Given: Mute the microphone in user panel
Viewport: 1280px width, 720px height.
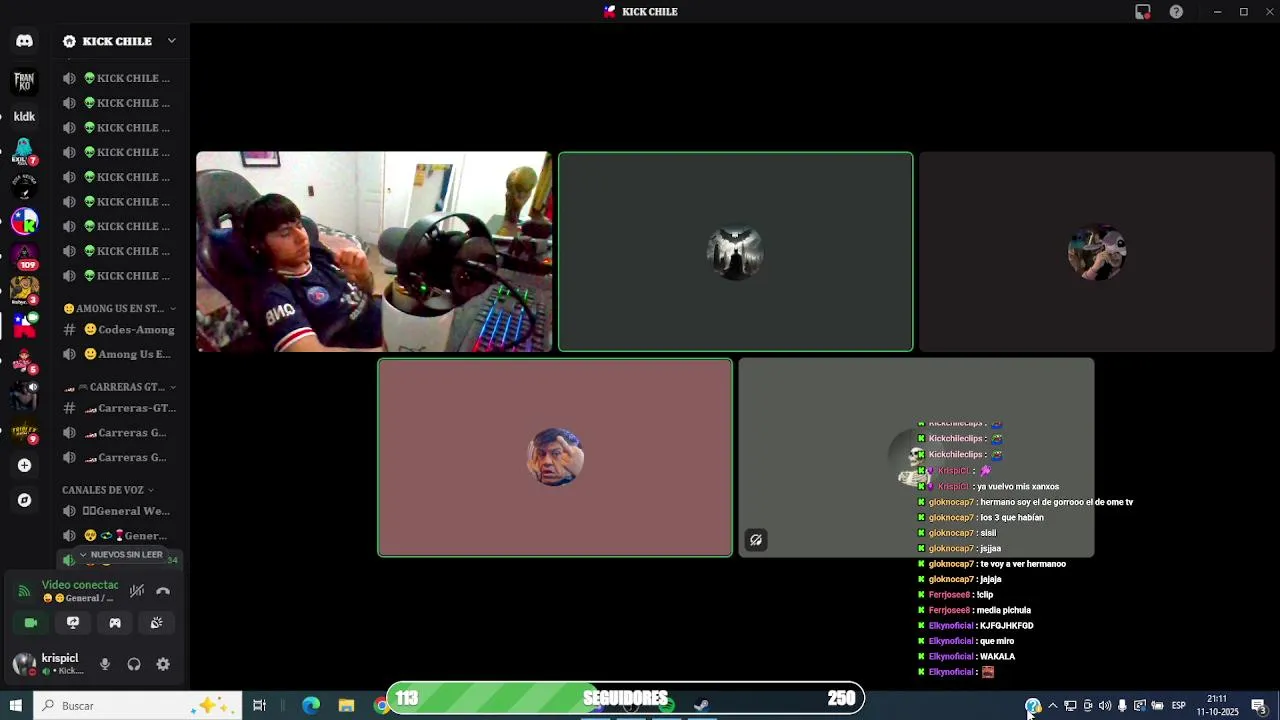Looking at the screenshot, I should (x=105, y=664).
